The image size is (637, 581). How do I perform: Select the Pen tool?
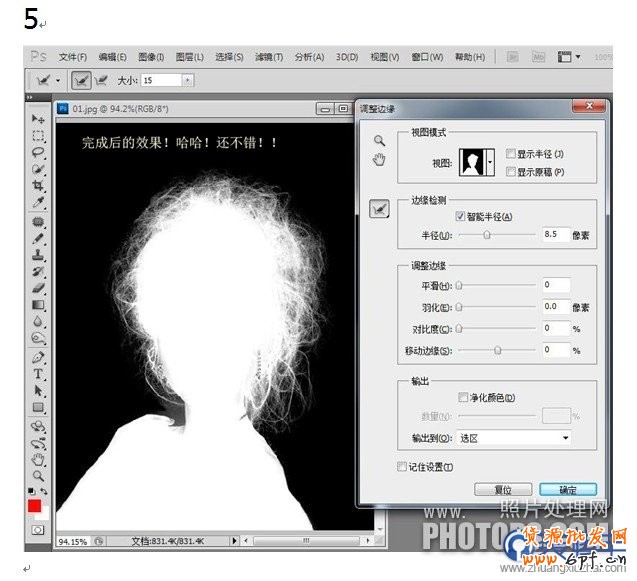39,356
